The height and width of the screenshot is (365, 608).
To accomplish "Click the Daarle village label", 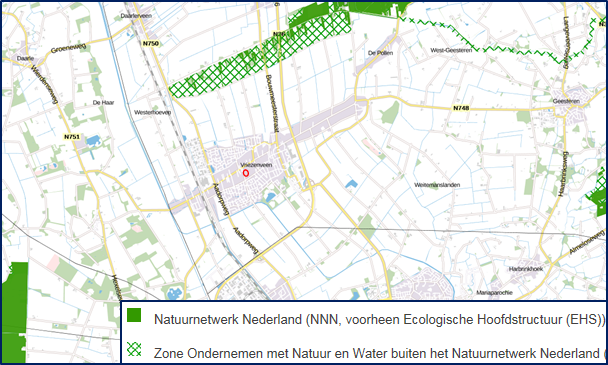I will click(x=25, y=59).
